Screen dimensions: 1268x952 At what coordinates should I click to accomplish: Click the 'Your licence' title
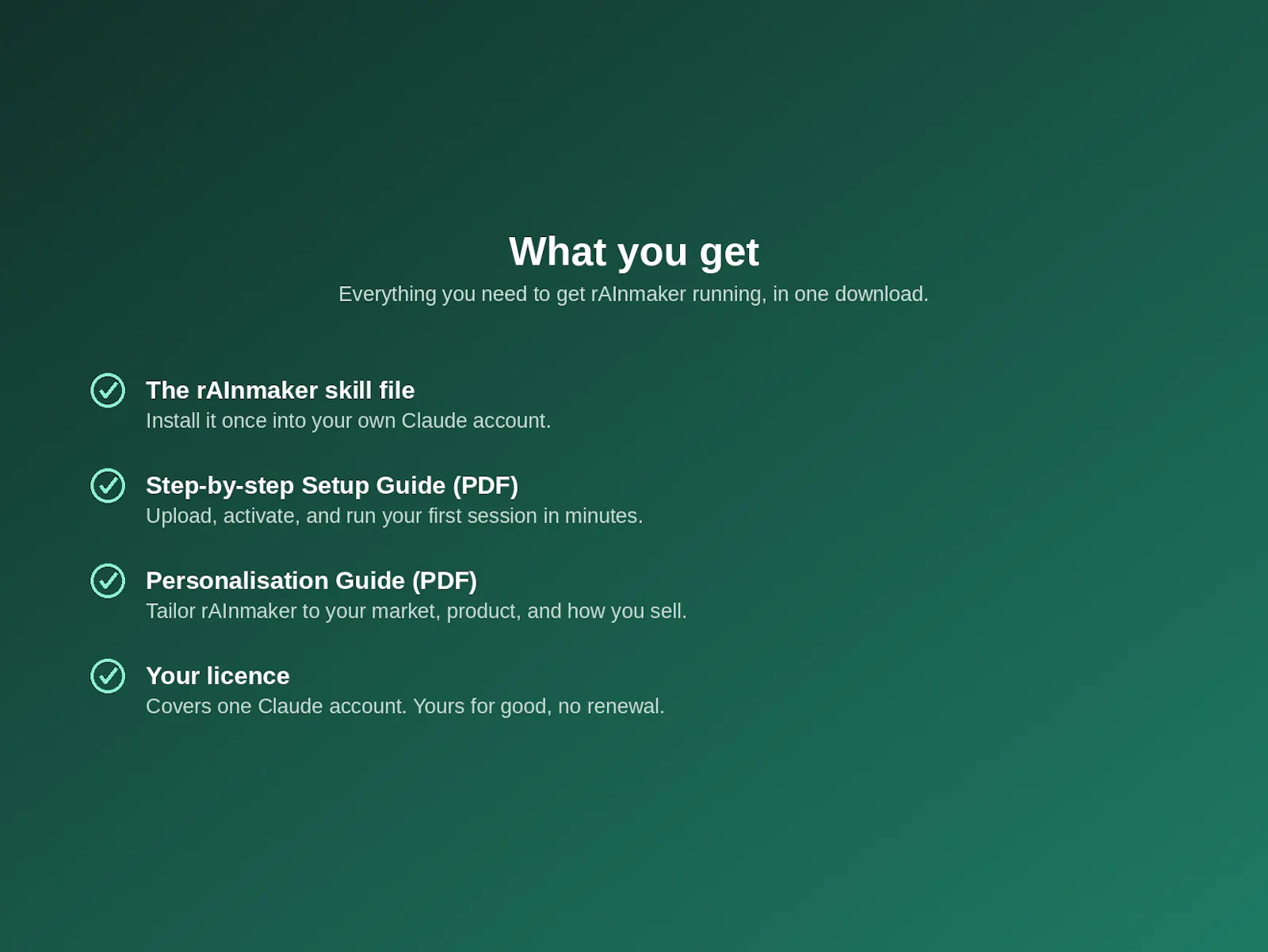[218, 675]
